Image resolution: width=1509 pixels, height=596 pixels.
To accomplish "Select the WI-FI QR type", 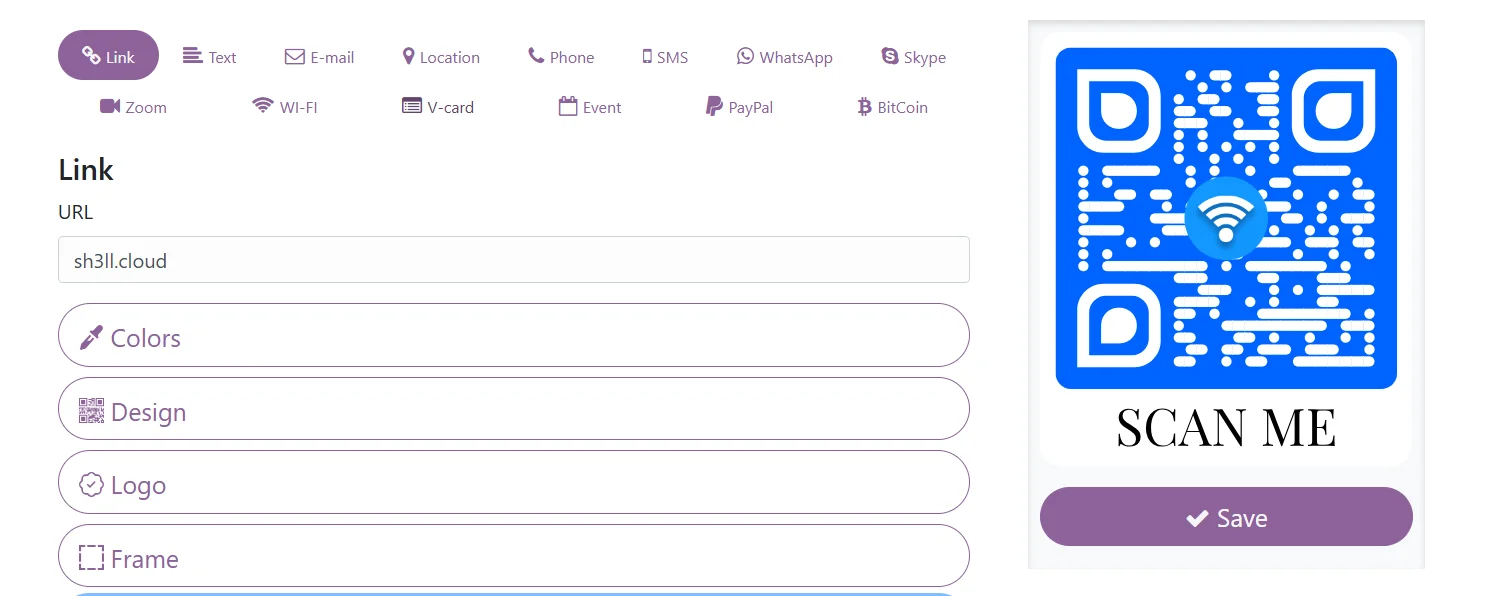I will point(284,107).
